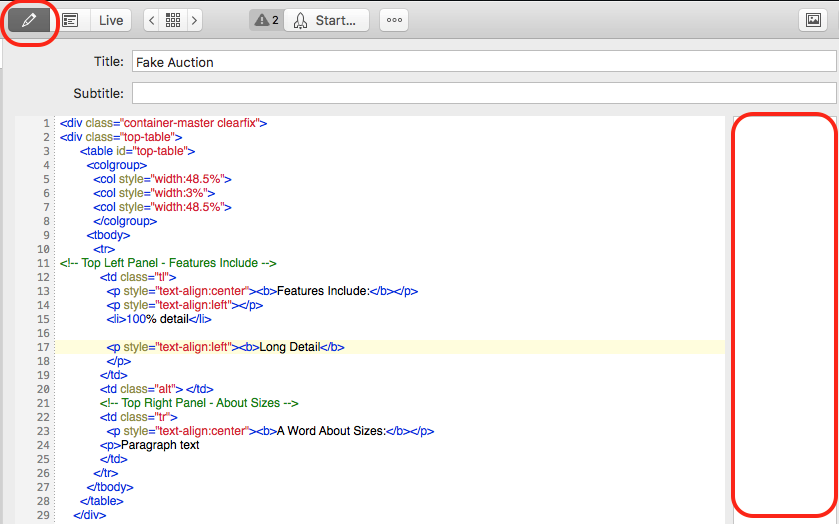Open the image panel icon
This screenshot has width=839, height=524.
[x=813, y=20]
